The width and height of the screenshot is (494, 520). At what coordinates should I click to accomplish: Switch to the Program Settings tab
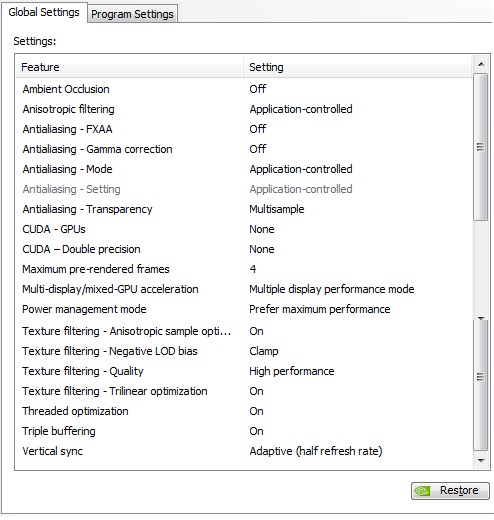[132, 14]
